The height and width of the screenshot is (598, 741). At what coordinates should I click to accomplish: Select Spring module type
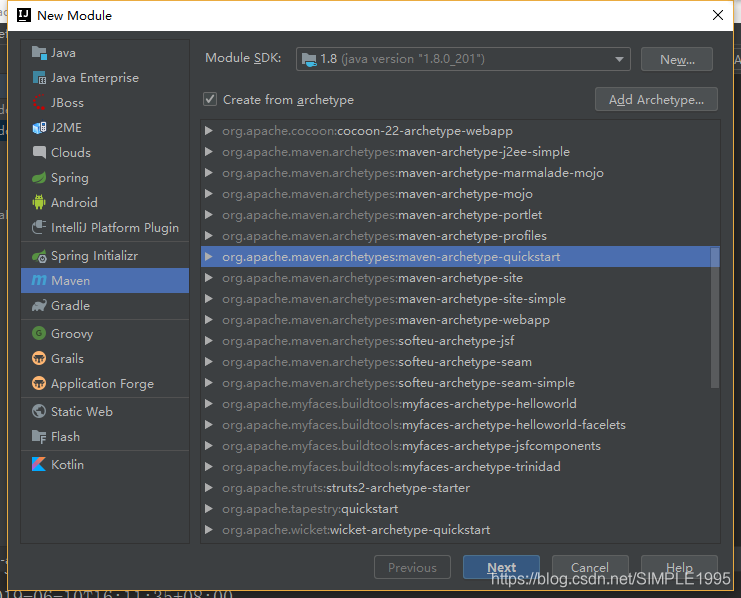(x=105, y=178)
